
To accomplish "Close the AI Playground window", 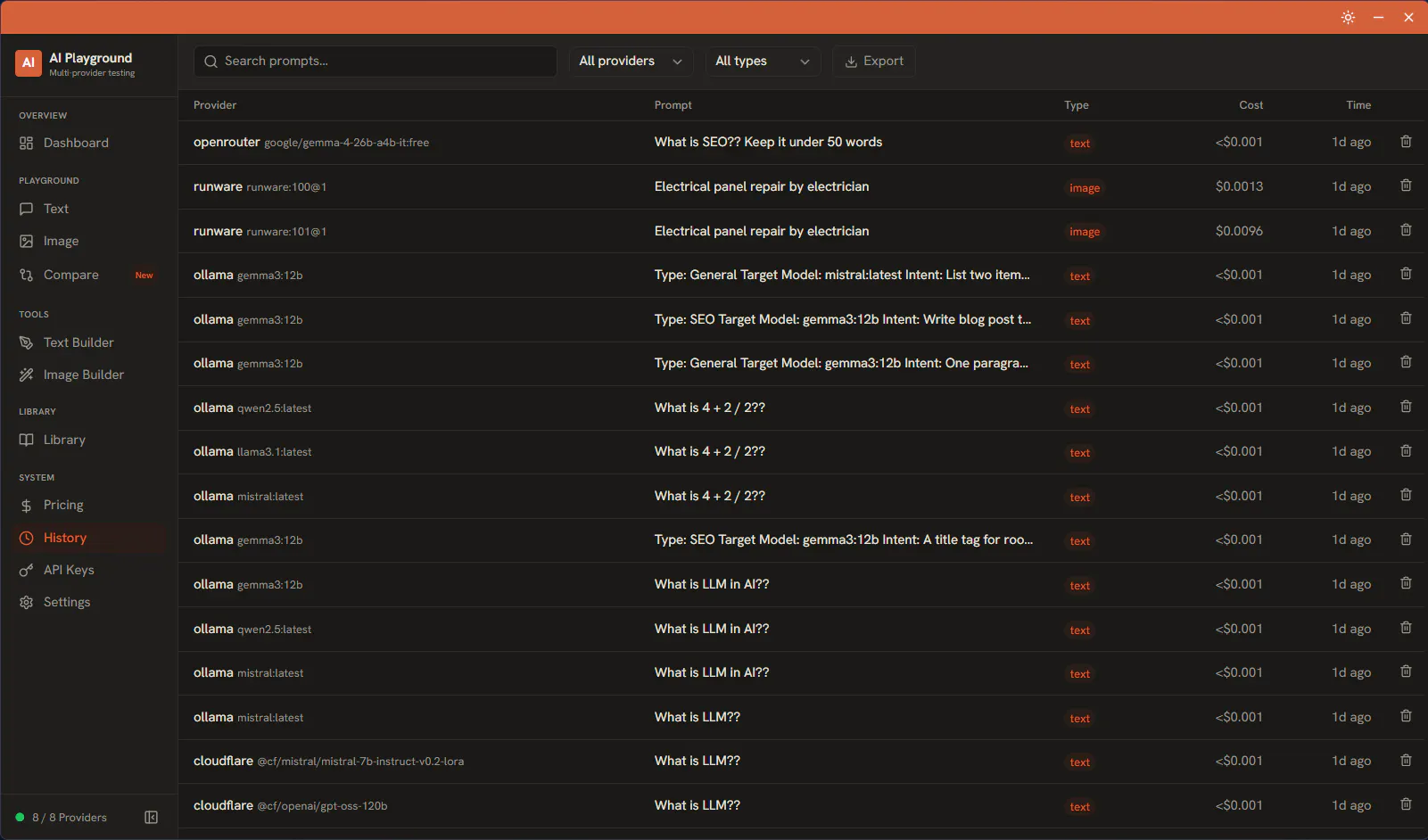I will coord(1408,17).
